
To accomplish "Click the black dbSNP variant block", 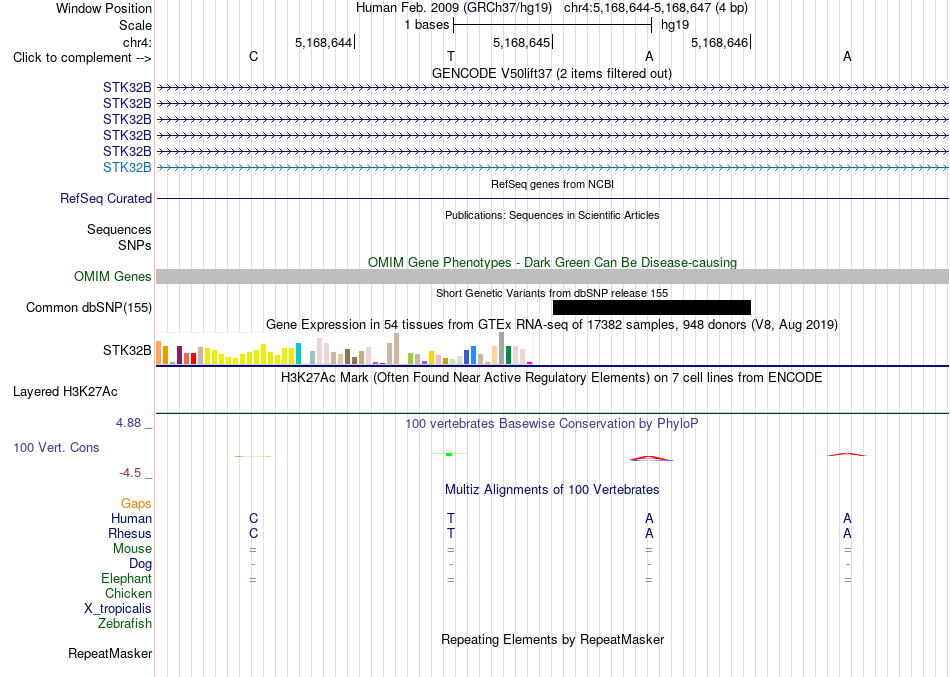I will pyautogui.click(x=652, y=307).
